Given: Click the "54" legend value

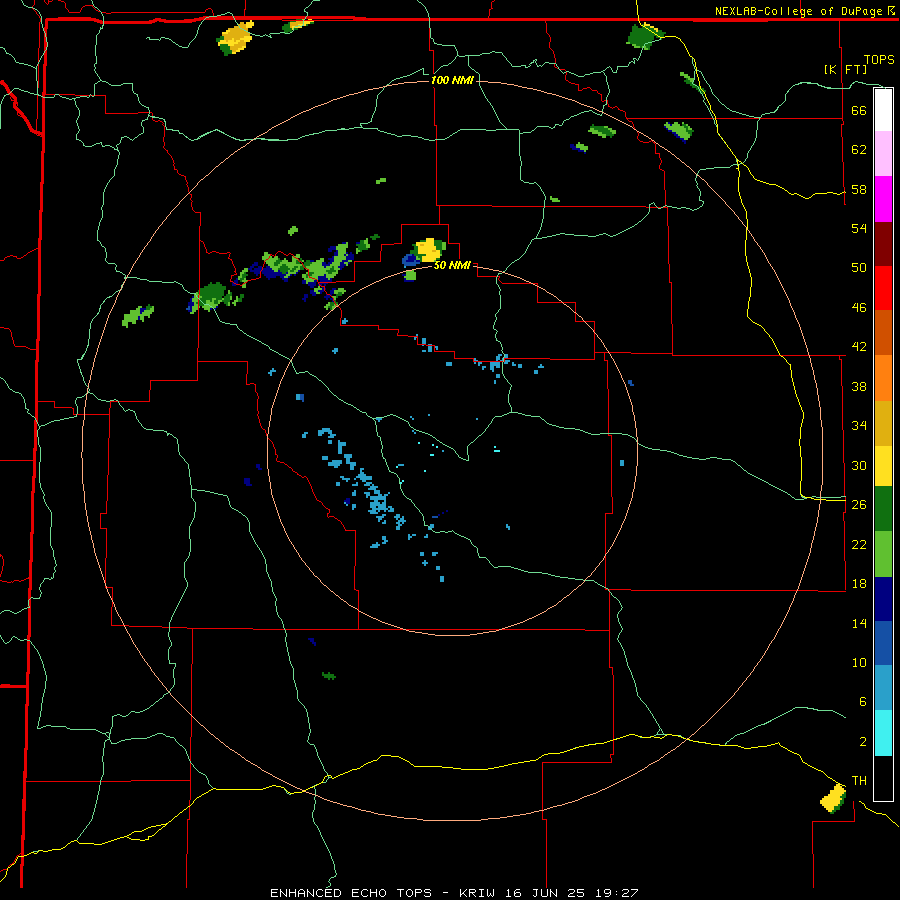Looking at the screenshot, I should pyautogui.click(x=859, y=228).
